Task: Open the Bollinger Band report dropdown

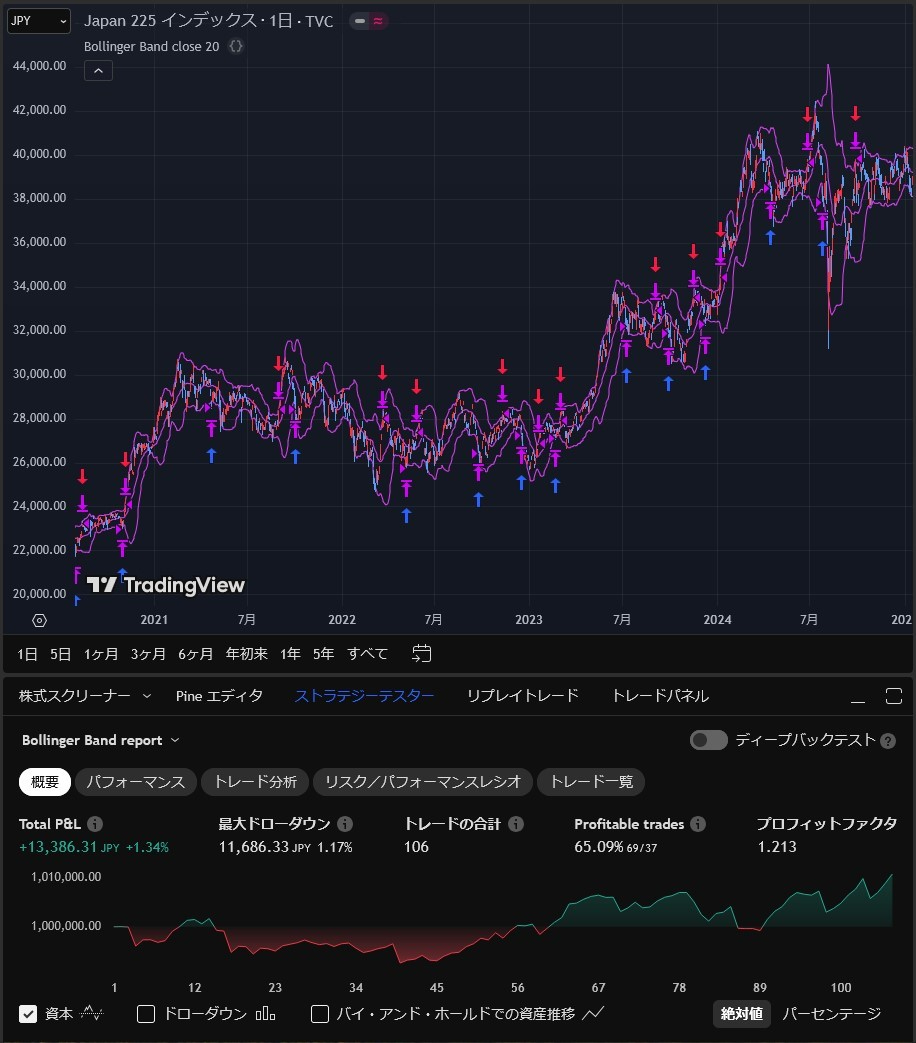Action: point(100,740)
